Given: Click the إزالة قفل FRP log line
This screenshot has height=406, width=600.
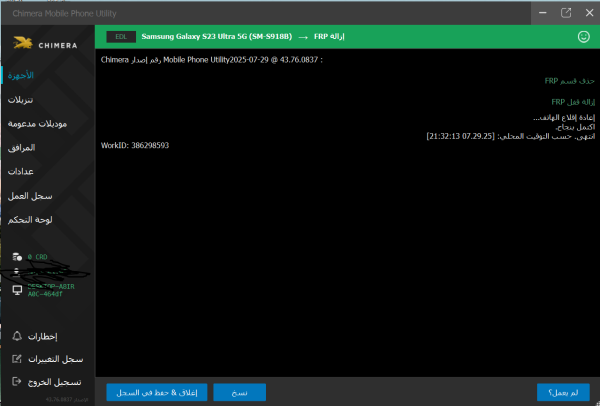Looking at the screenshot, I should pos(573,102).
